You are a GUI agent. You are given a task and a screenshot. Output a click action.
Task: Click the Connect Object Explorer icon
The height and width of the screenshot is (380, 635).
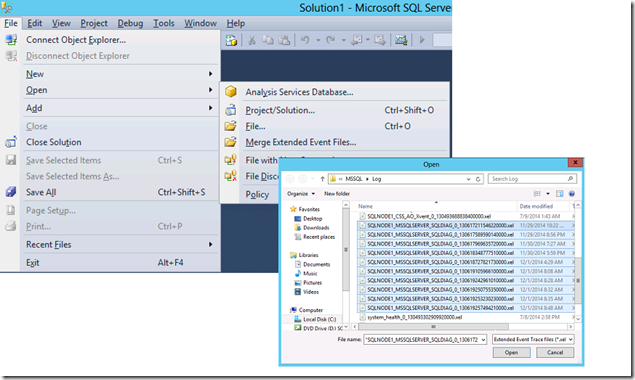coord(11,40)
